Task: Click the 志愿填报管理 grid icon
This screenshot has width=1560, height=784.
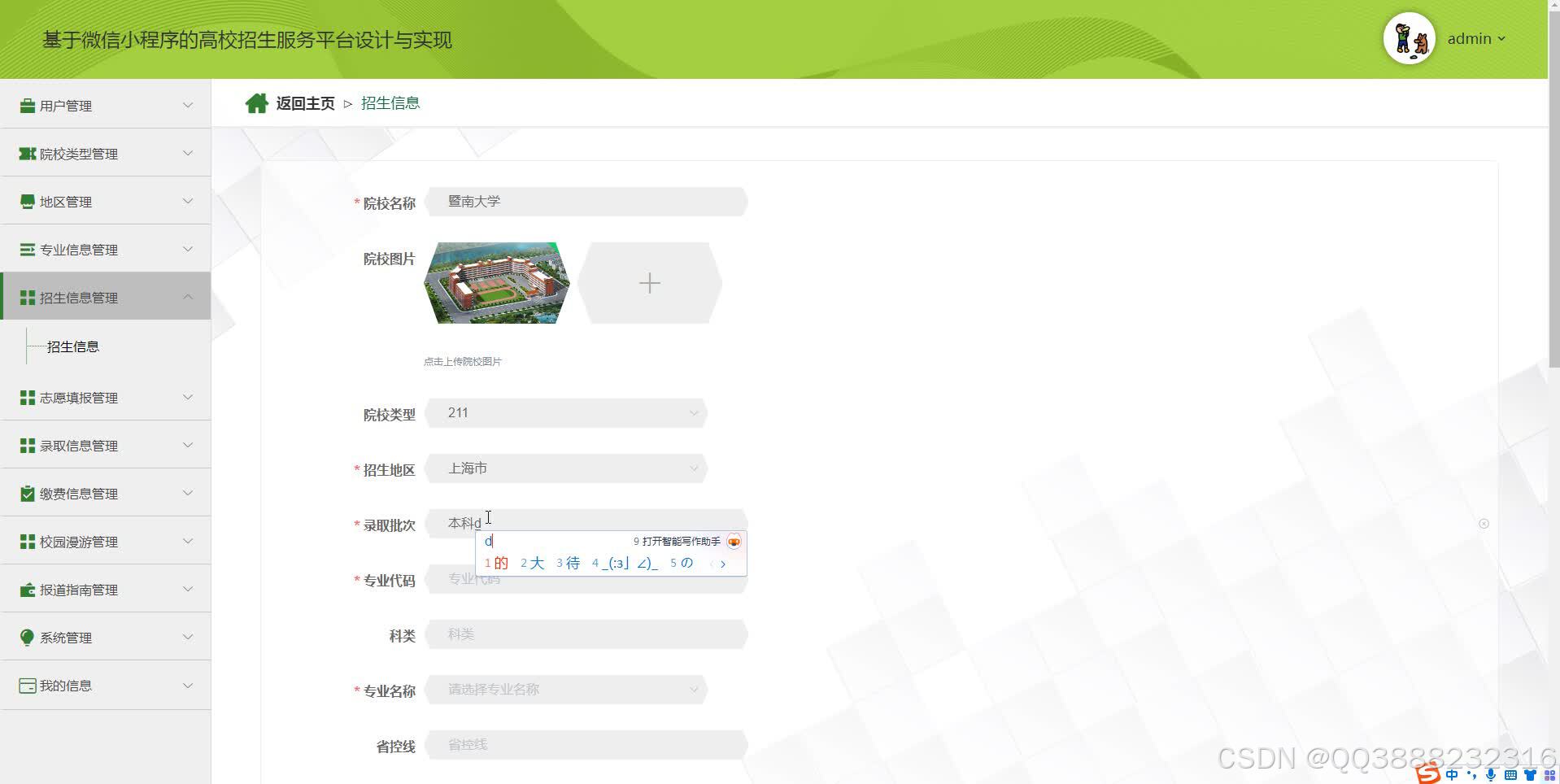Action: pos(27,398)
